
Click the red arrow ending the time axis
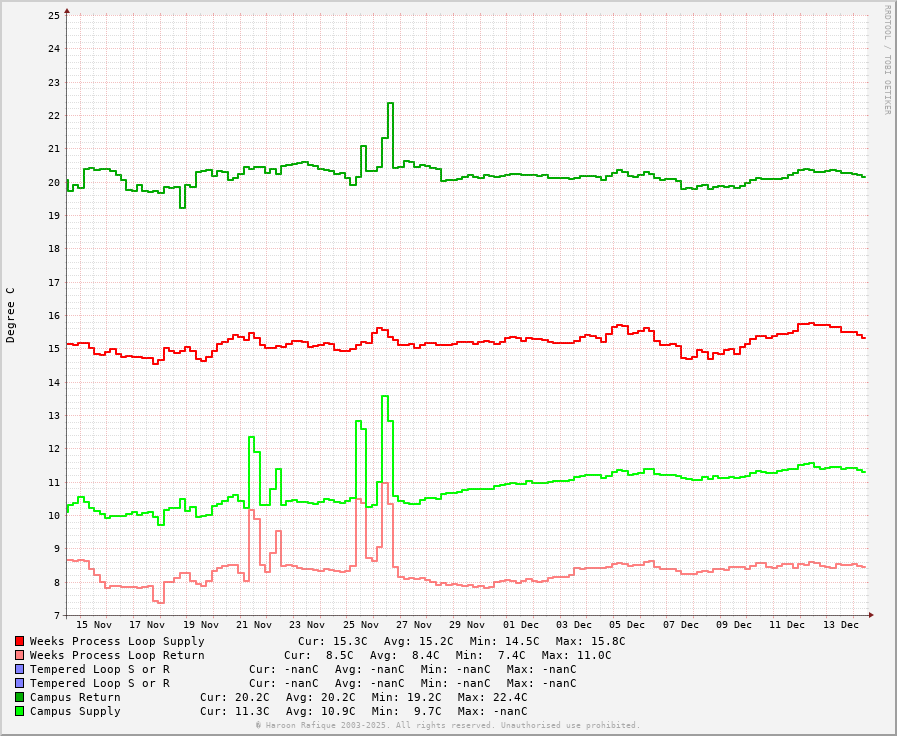[871, 615]
